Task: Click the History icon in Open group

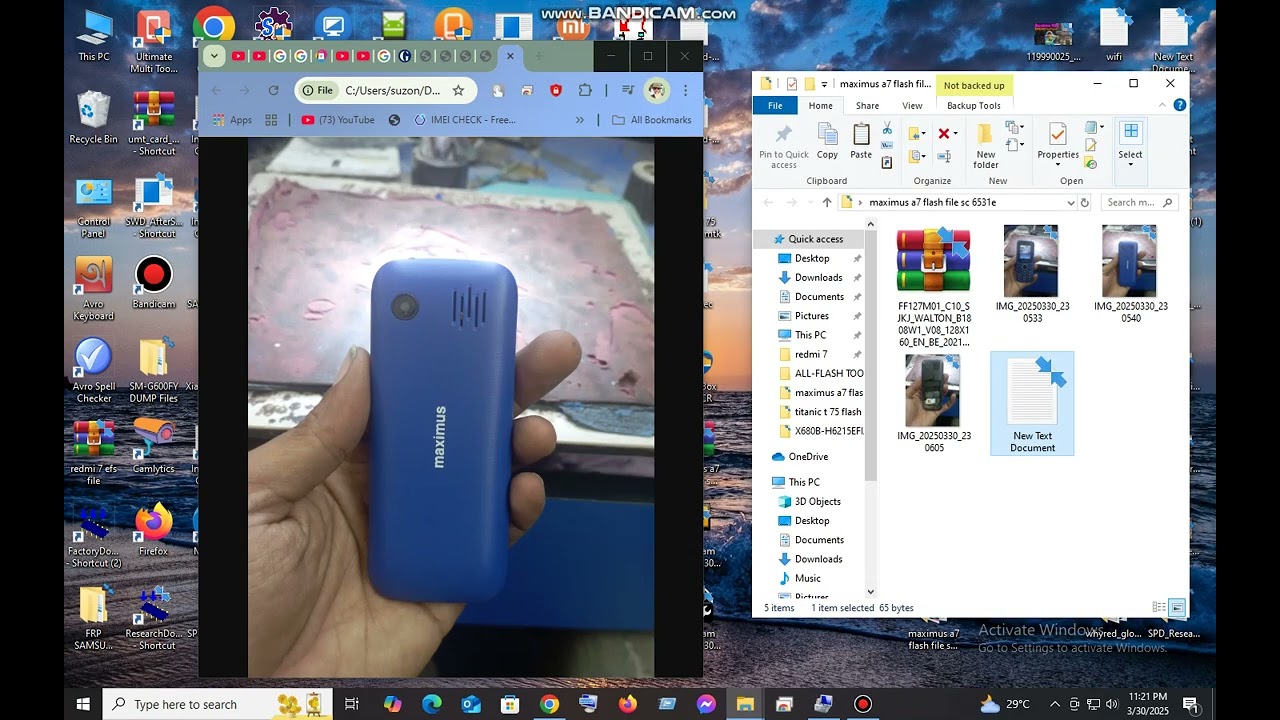Action: click(x=1091, y=162)
